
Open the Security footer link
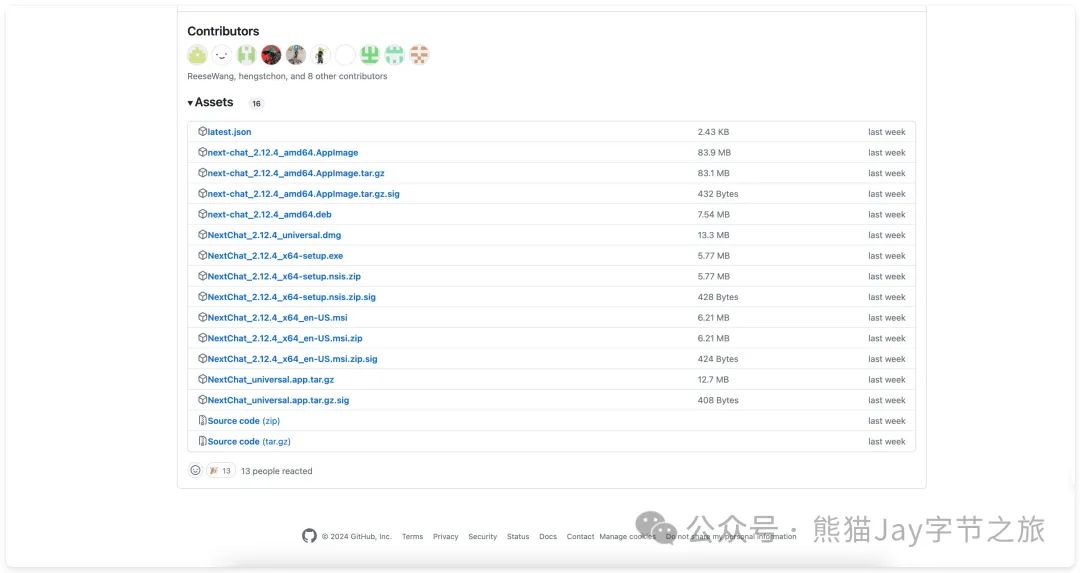click(483, 536)
